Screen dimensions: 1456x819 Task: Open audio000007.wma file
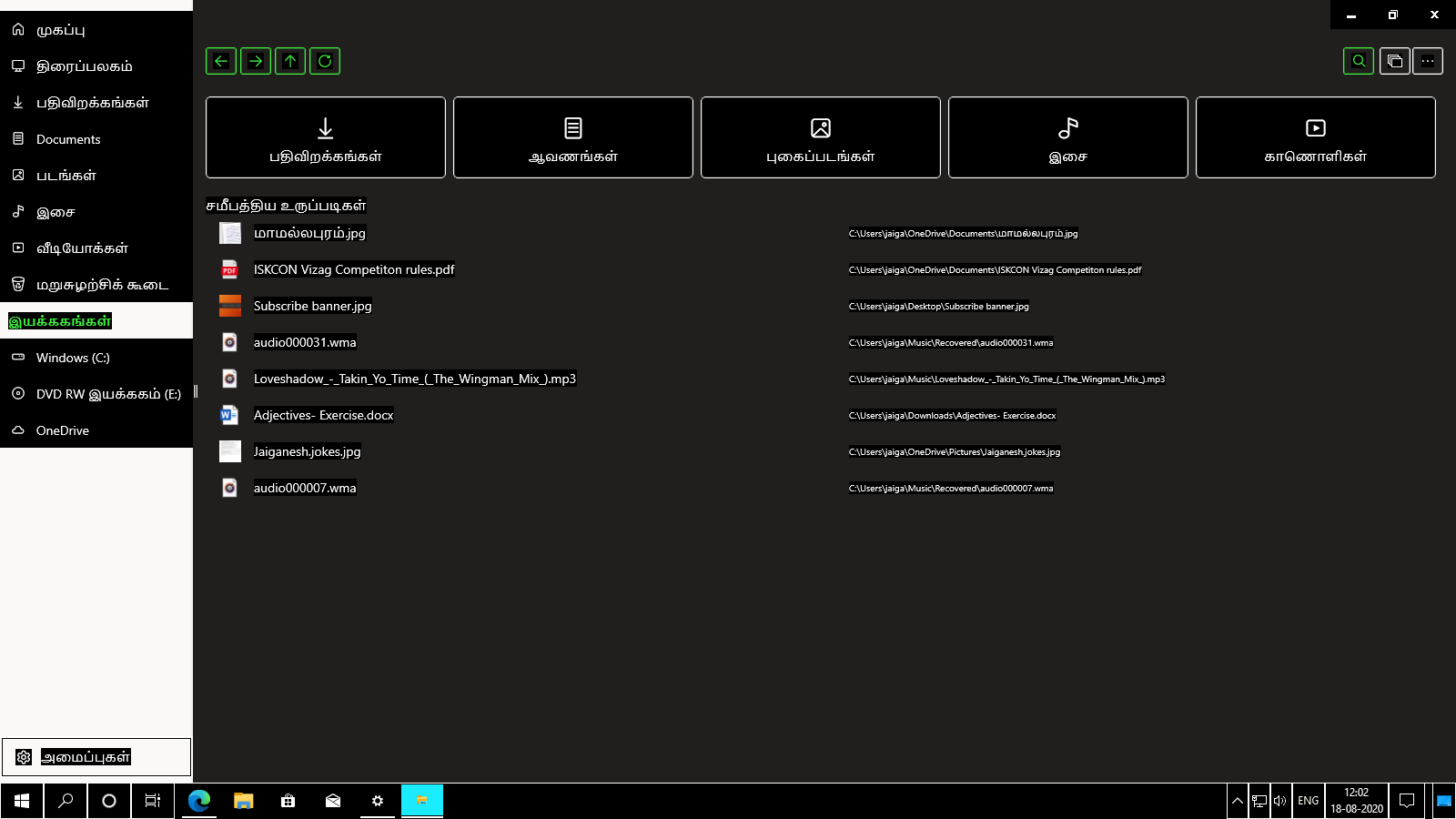click(x=305, y=488)
